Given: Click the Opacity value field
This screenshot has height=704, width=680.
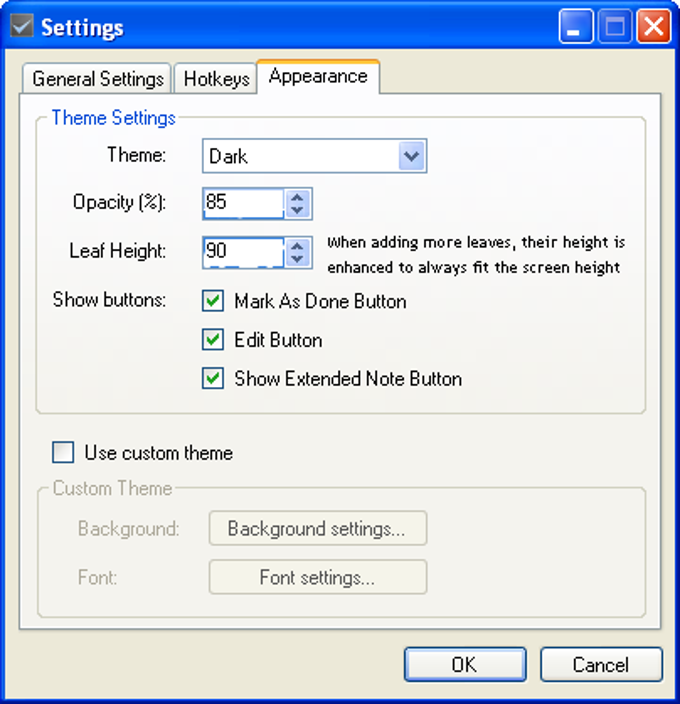Looking at the screenshot, I should click(244, 203).
